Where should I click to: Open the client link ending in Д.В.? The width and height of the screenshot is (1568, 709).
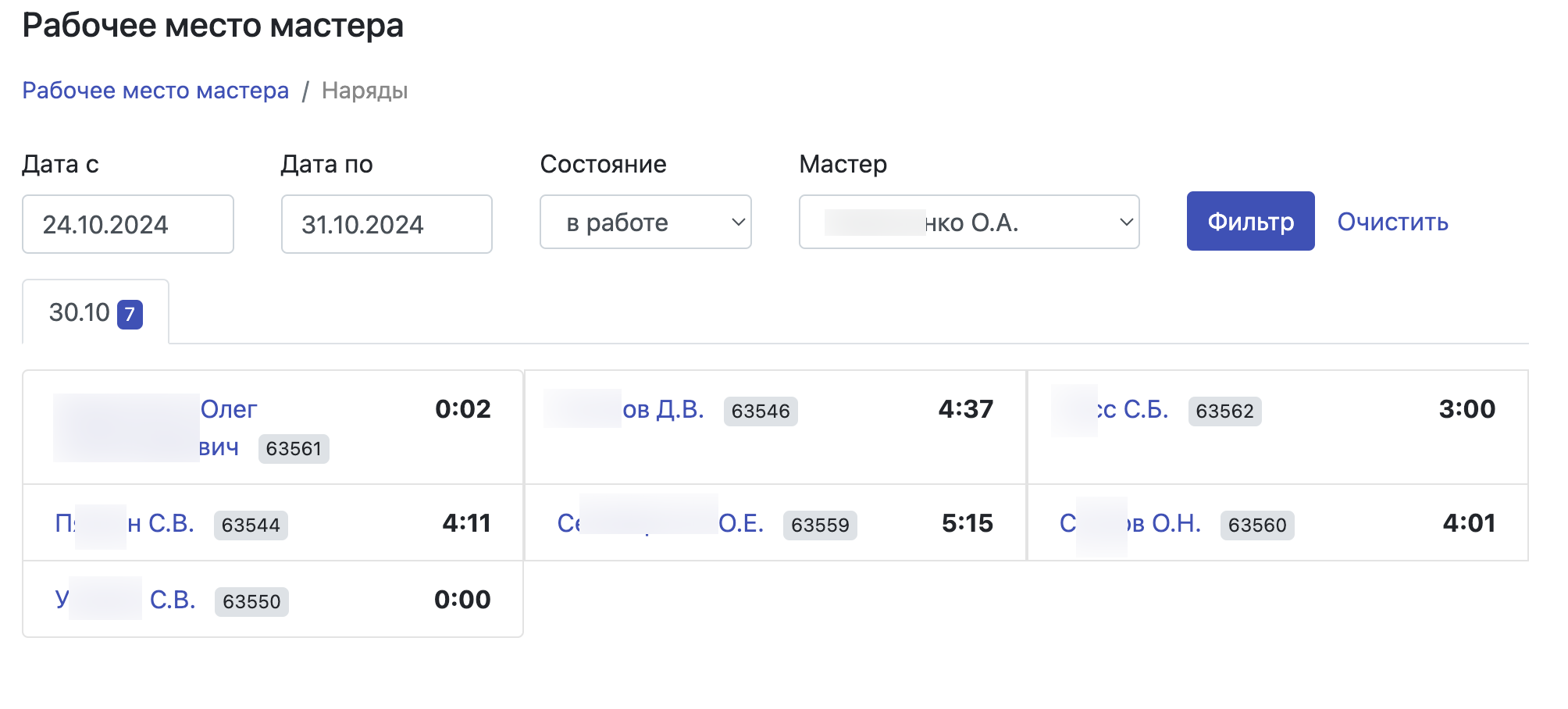[663, 409]
